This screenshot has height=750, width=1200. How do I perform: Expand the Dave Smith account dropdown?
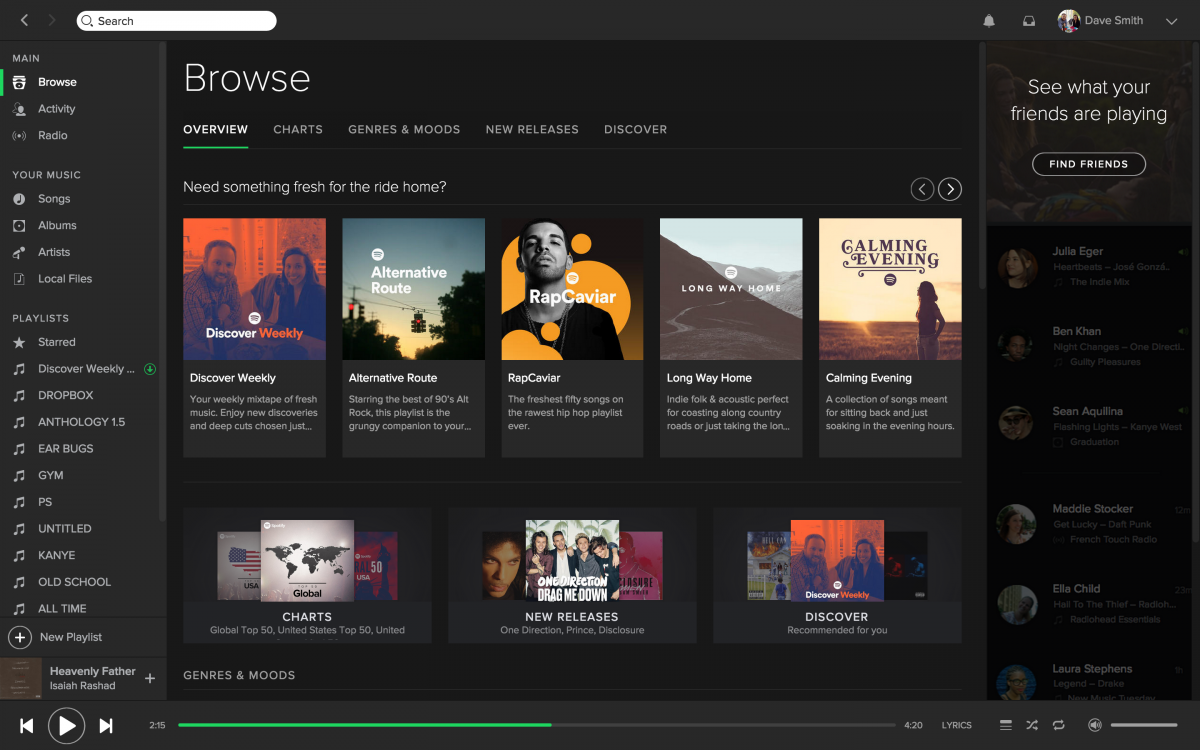tap(1171, 21)
